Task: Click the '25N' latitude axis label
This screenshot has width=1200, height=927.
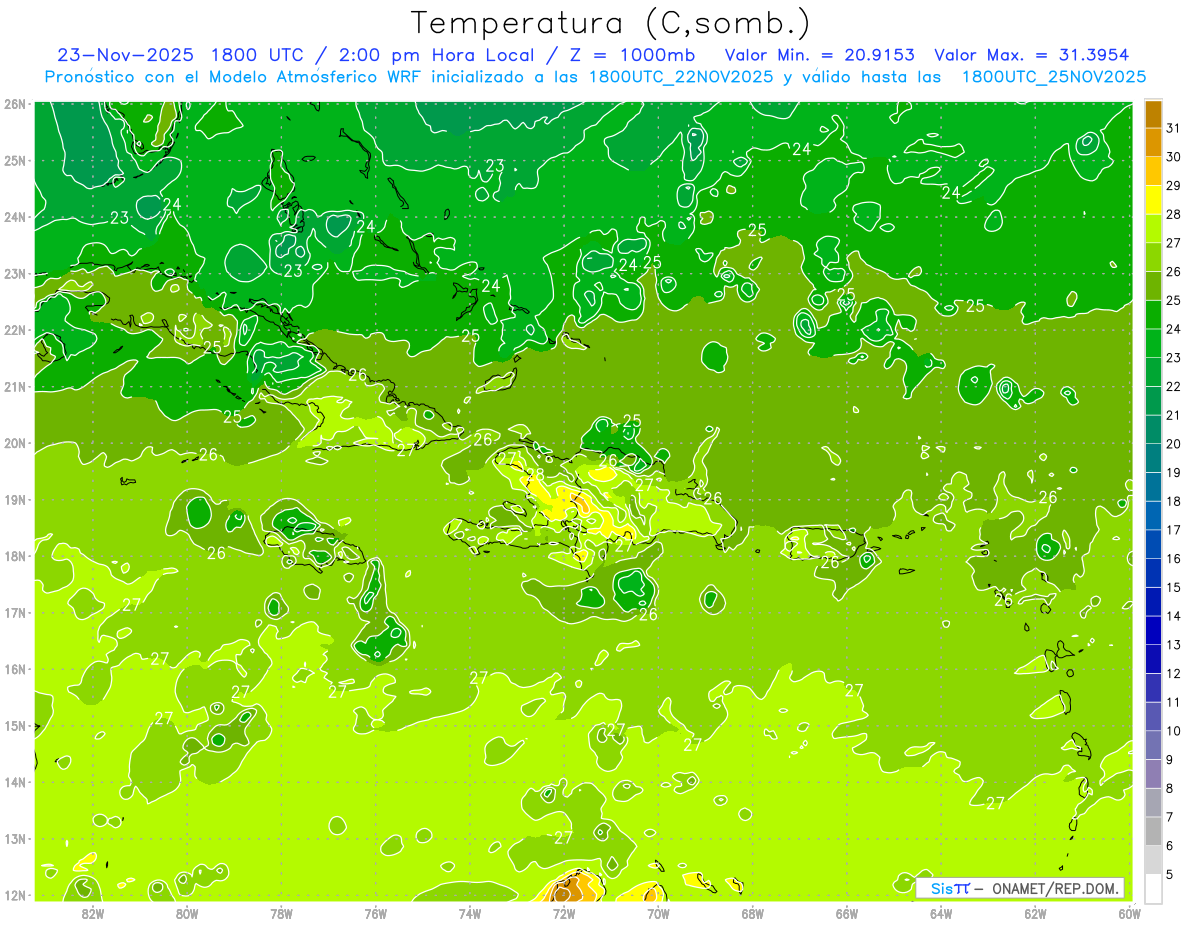Action: point(15,160)
